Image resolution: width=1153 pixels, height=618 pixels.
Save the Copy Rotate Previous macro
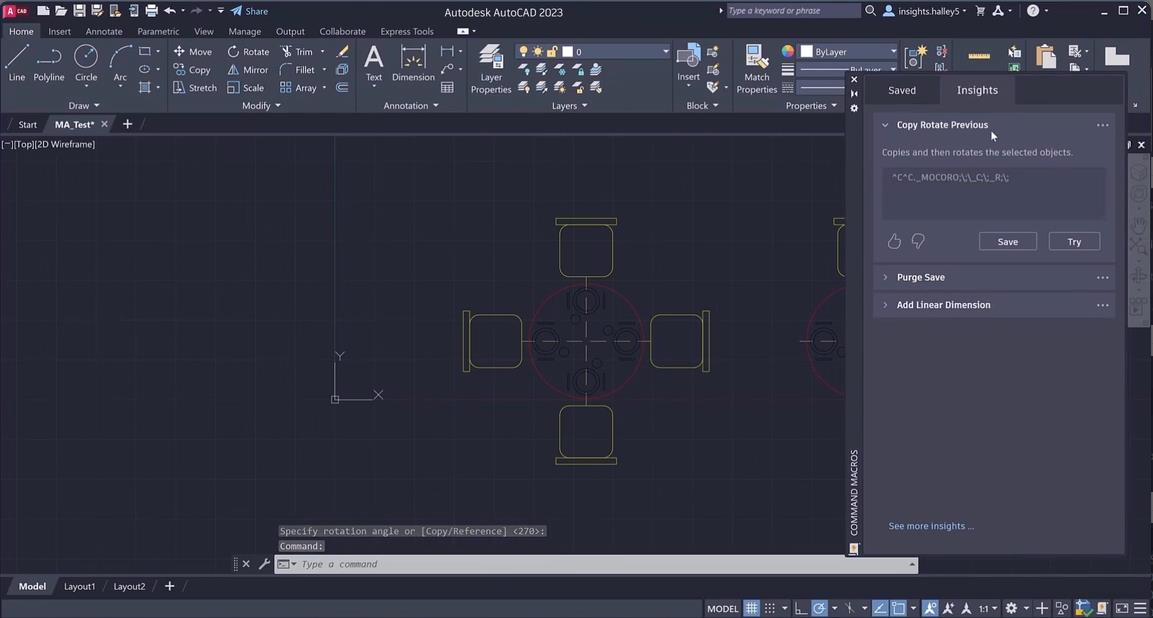click(x=1007, y=241)
